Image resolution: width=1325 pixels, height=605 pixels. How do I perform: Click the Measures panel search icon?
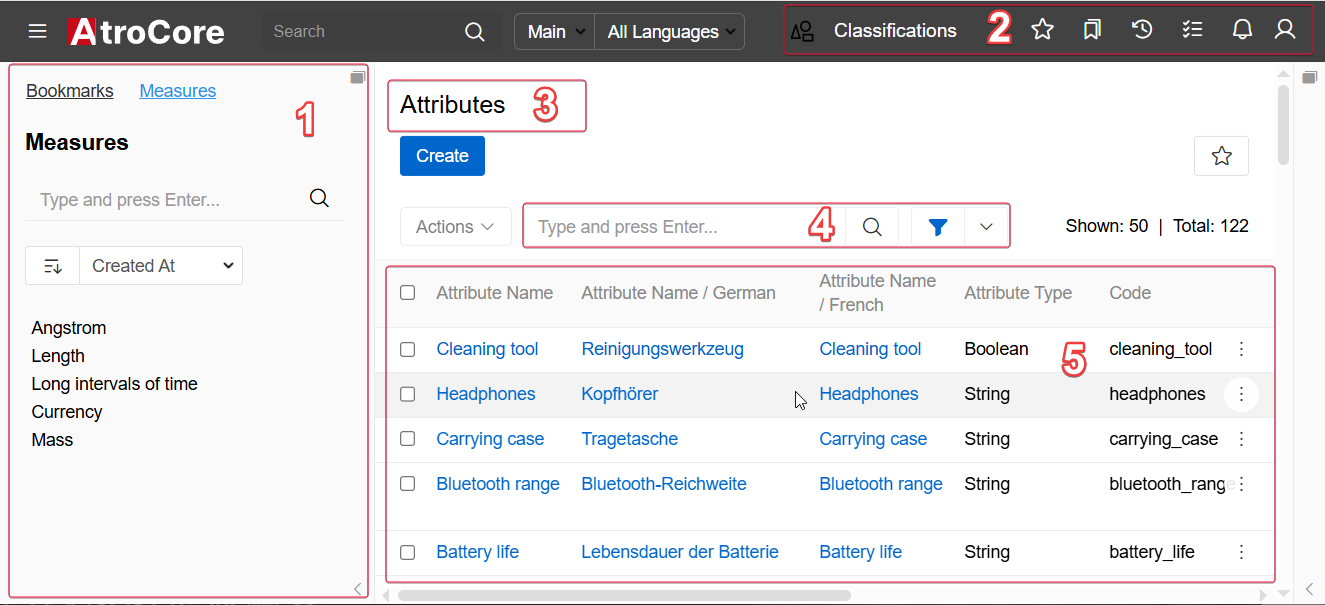tap(319, 198)
